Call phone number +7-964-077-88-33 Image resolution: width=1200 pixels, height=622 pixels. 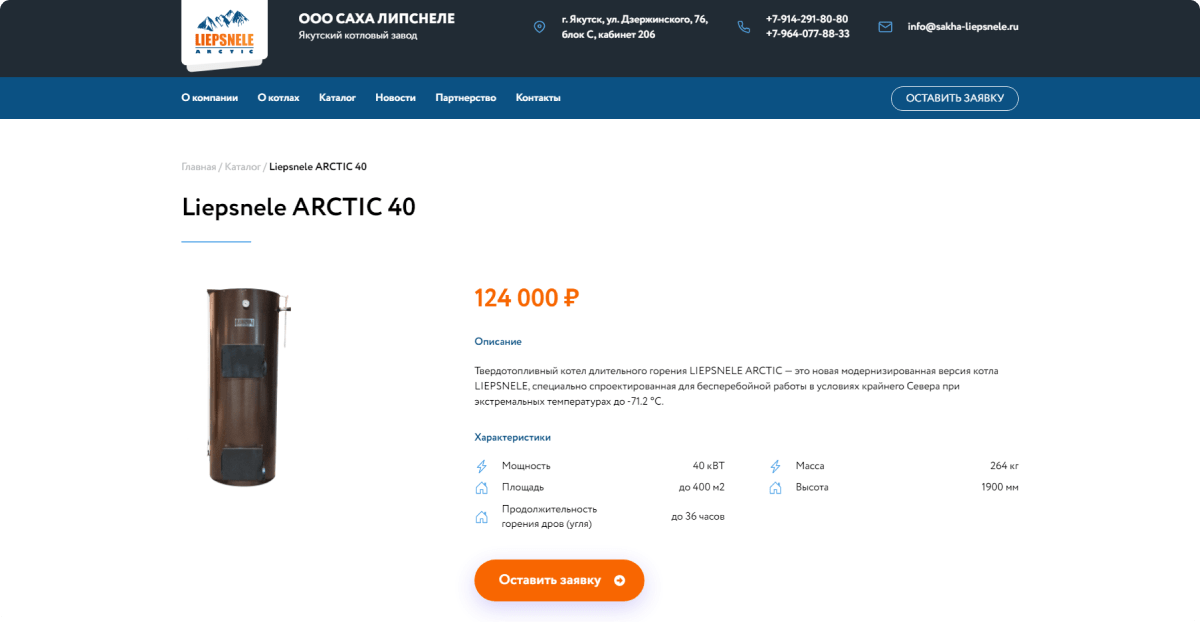[x=808, y=34]
